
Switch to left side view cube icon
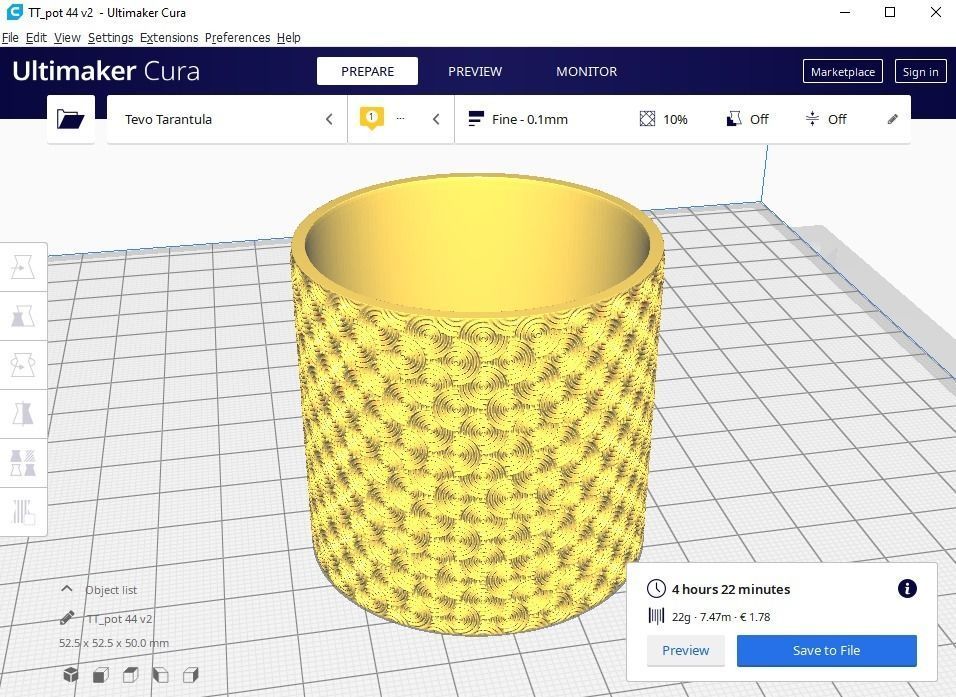click(160, 674)
